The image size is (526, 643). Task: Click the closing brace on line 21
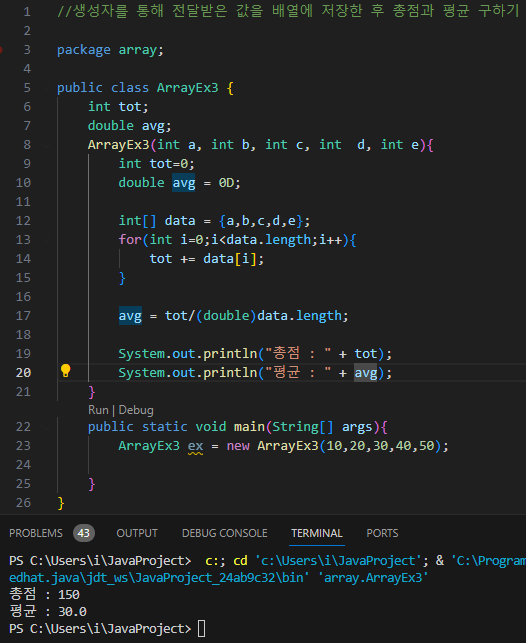click(x=92, y=392)
